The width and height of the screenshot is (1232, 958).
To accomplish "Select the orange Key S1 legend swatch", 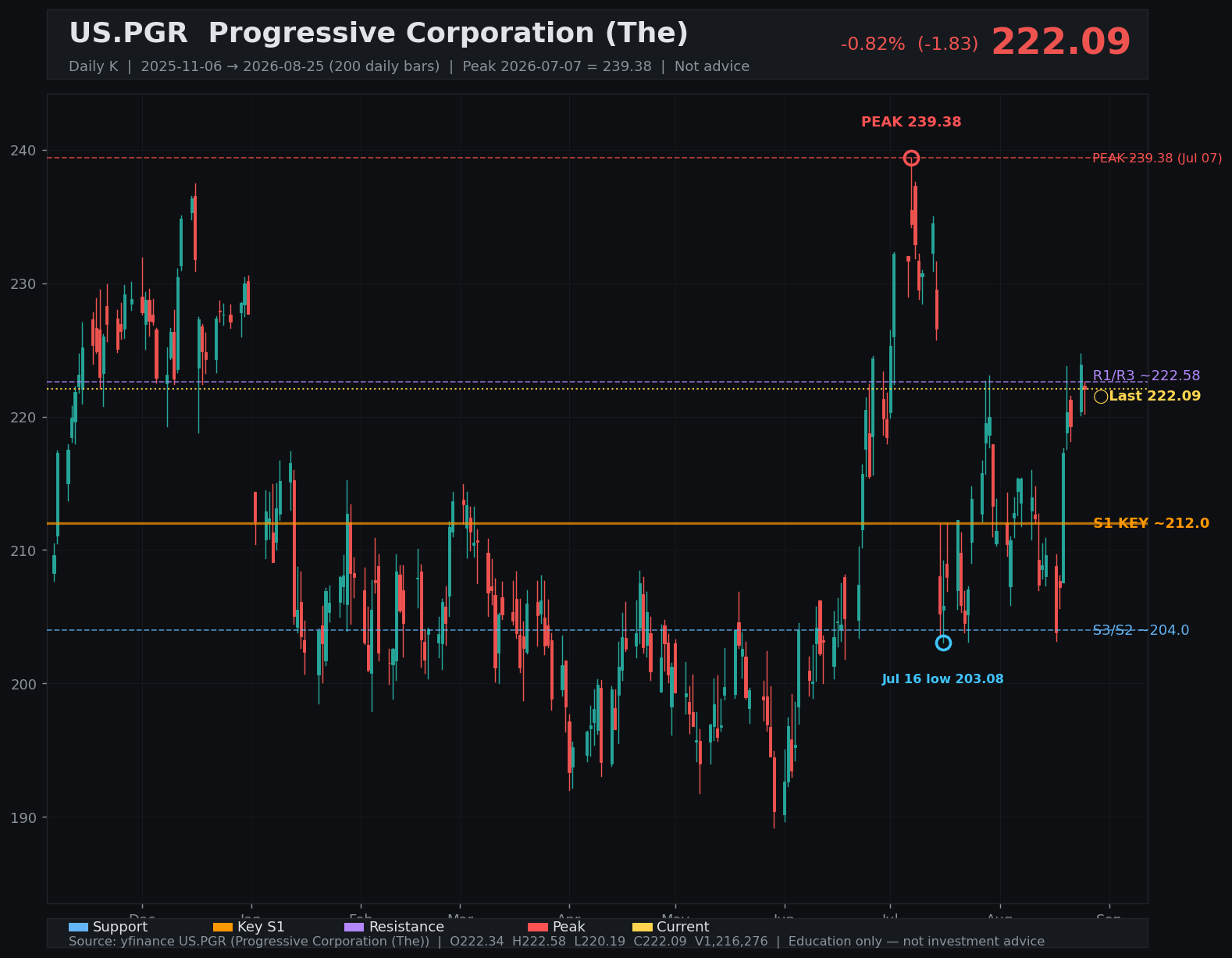I will click(x=223, y=927).
